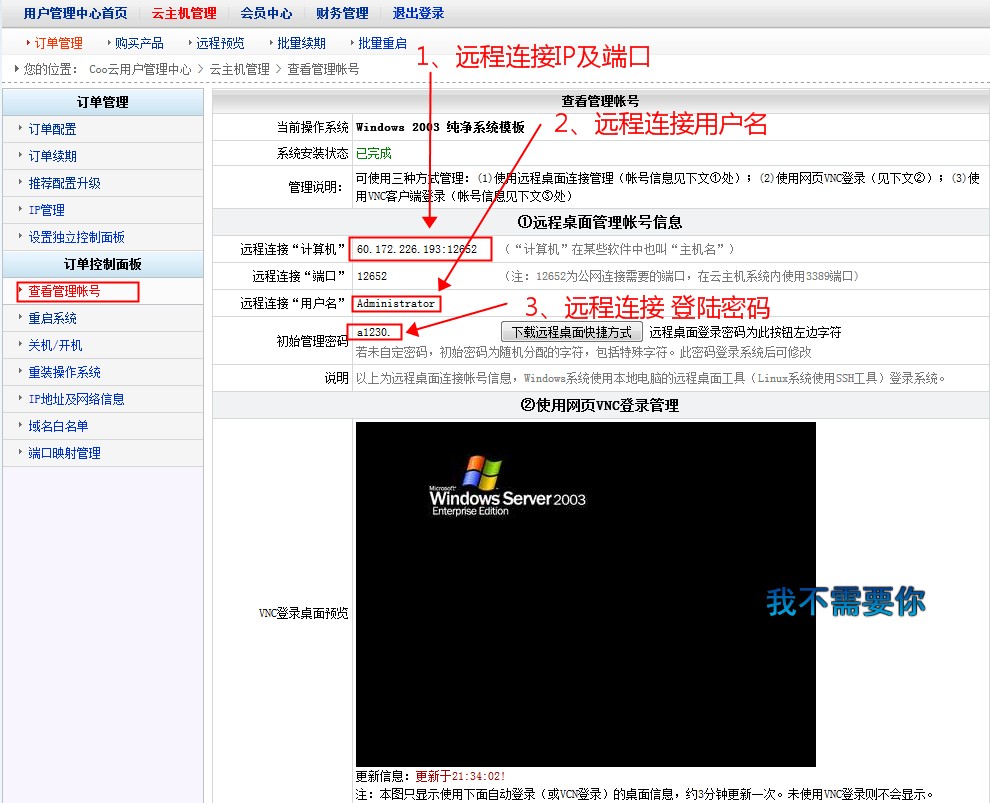Go to 会员中心 in top navigation

click(x=266, y=13)
